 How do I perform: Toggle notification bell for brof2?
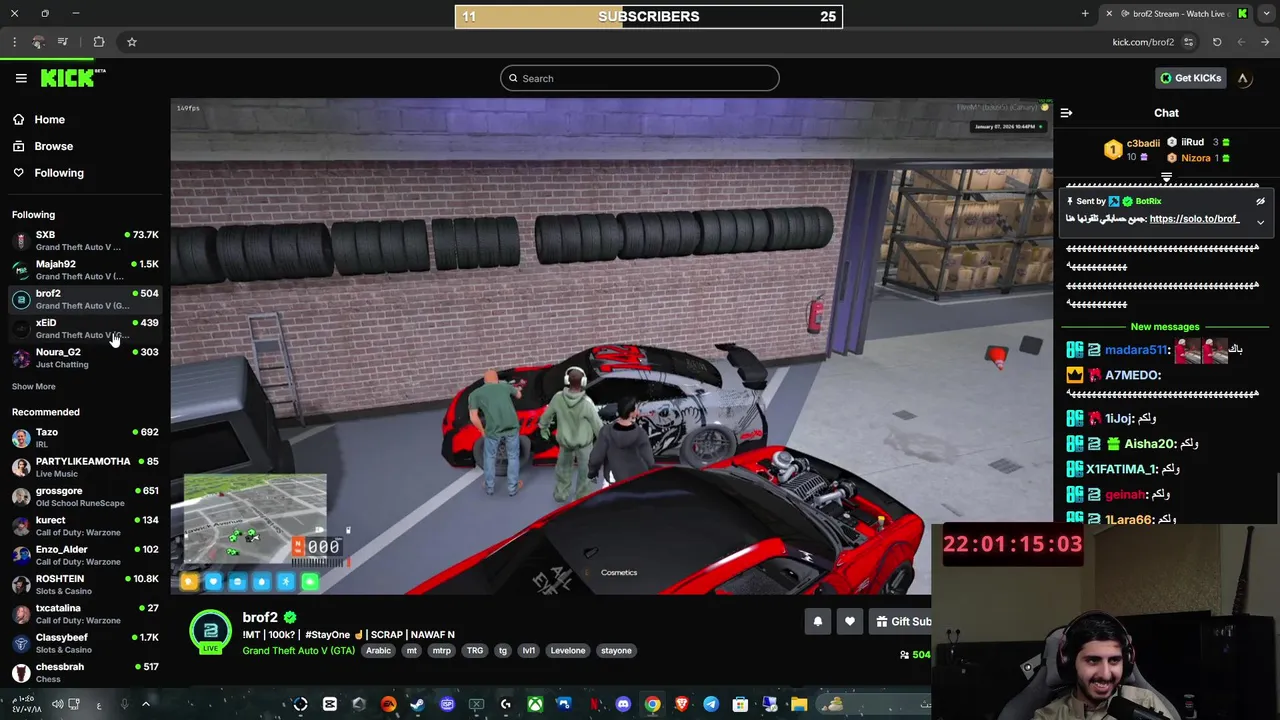[x=817, y=621]
